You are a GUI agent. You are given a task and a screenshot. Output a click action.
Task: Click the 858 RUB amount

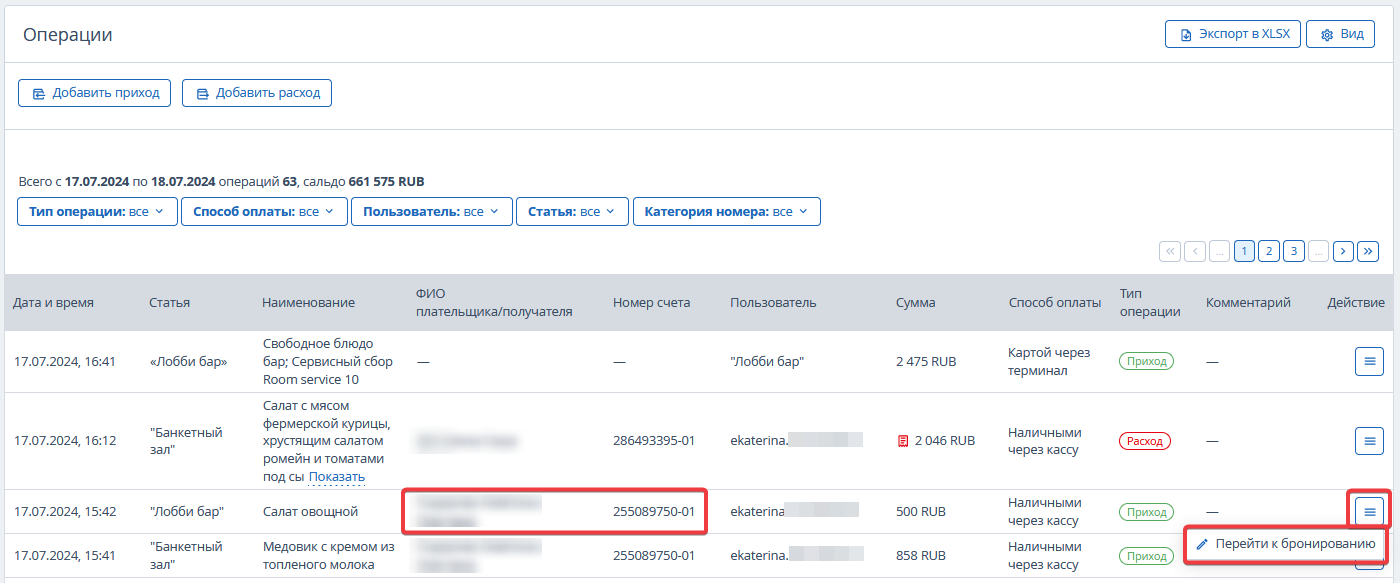coord(921,555)
